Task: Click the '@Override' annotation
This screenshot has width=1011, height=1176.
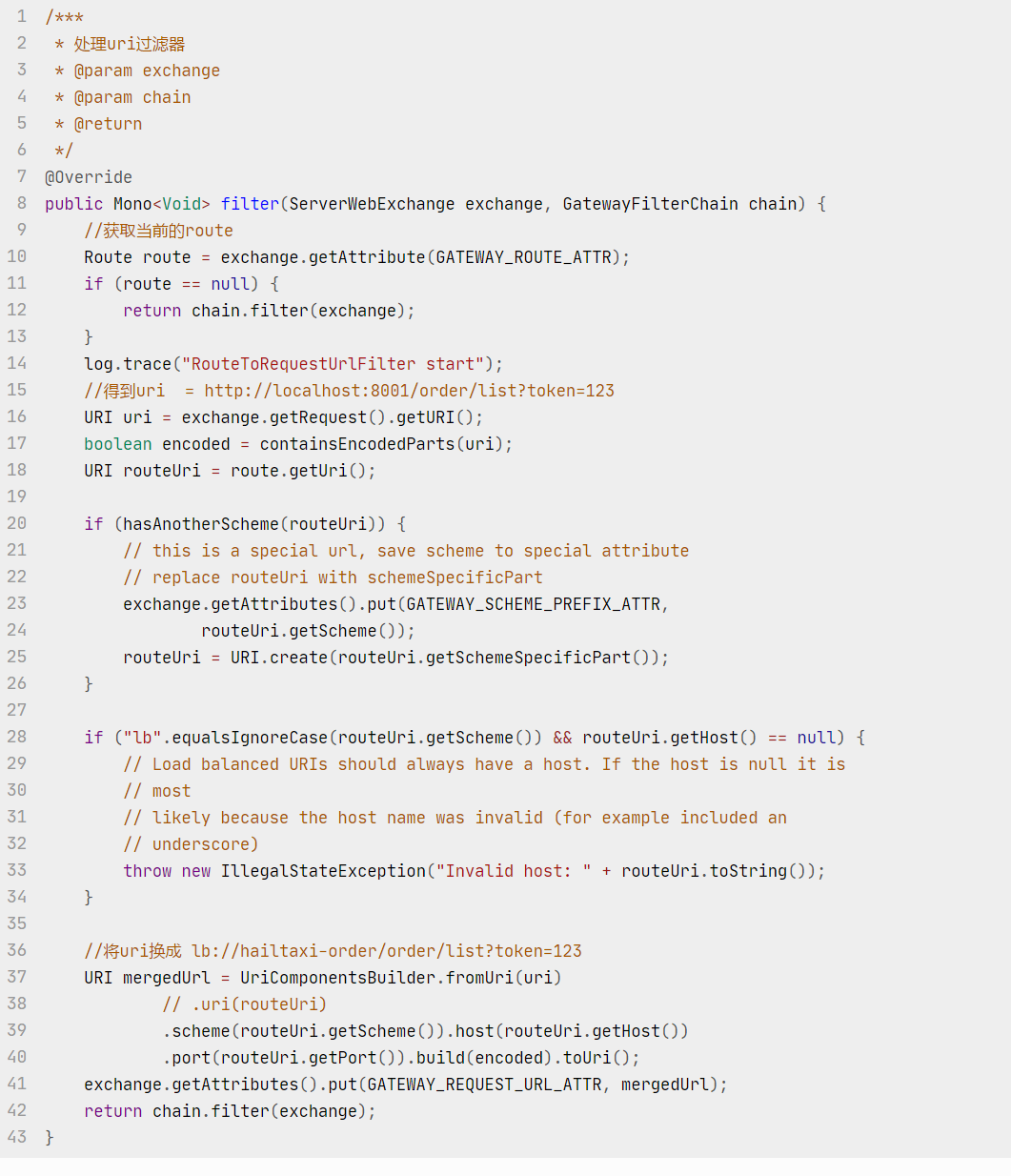Action: pyautogui.click(x=89, y=177)
